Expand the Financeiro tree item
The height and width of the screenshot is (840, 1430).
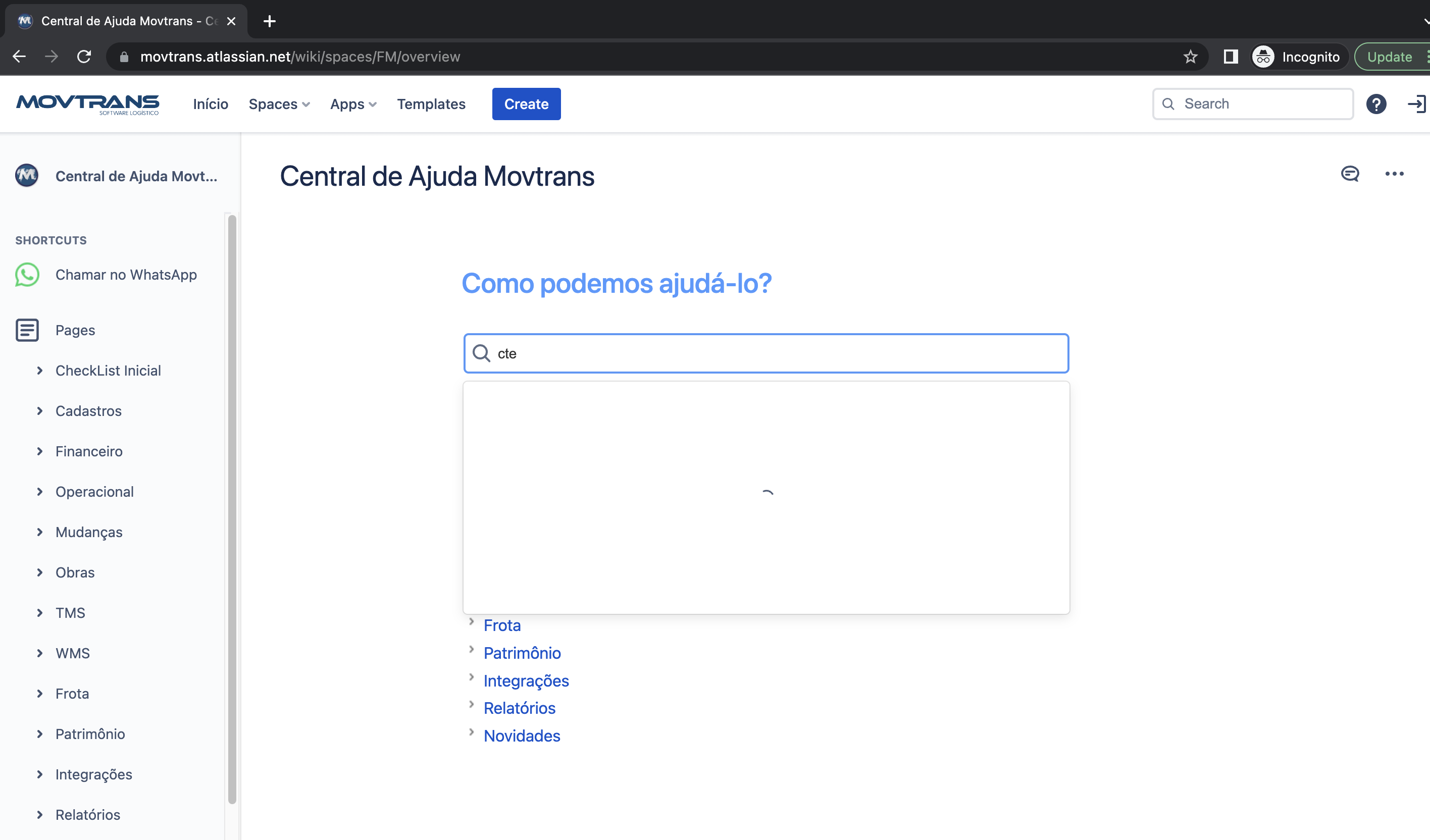point(40,451)
